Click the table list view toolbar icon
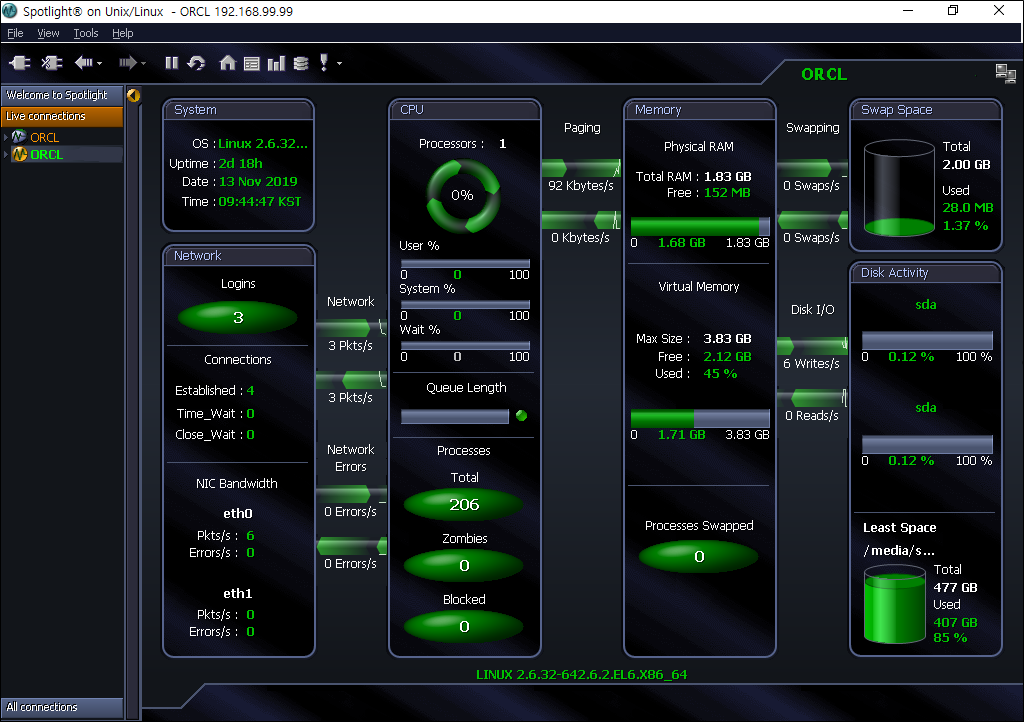 tap(251, 63)
